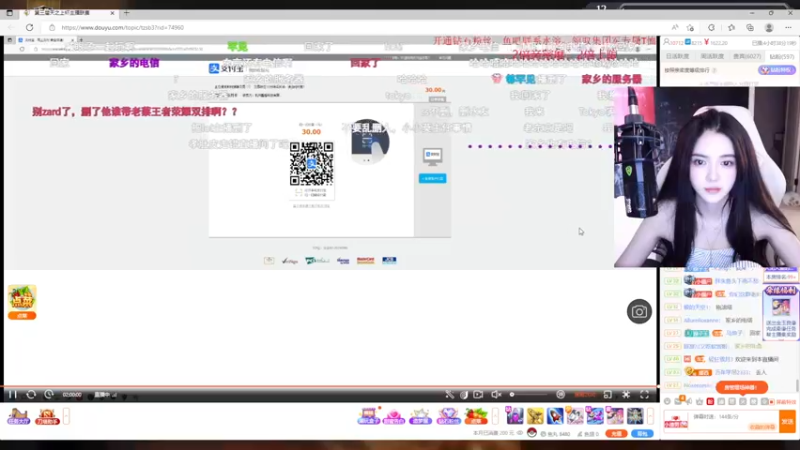Open the clip scissors tool in player bar
This screenshot has width=800, height=450.
[449, 394]
